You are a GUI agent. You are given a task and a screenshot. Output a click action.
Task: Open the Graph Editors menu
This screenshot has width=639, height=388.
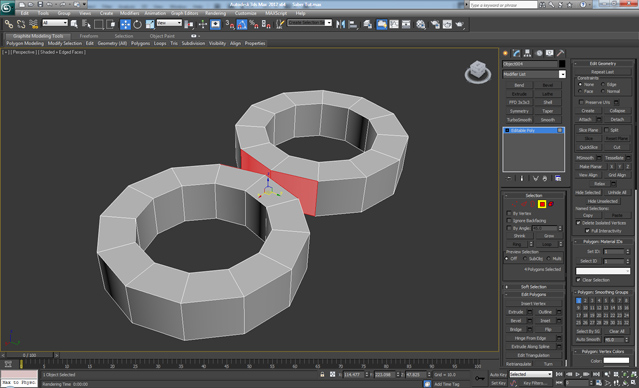click(184, 13)
